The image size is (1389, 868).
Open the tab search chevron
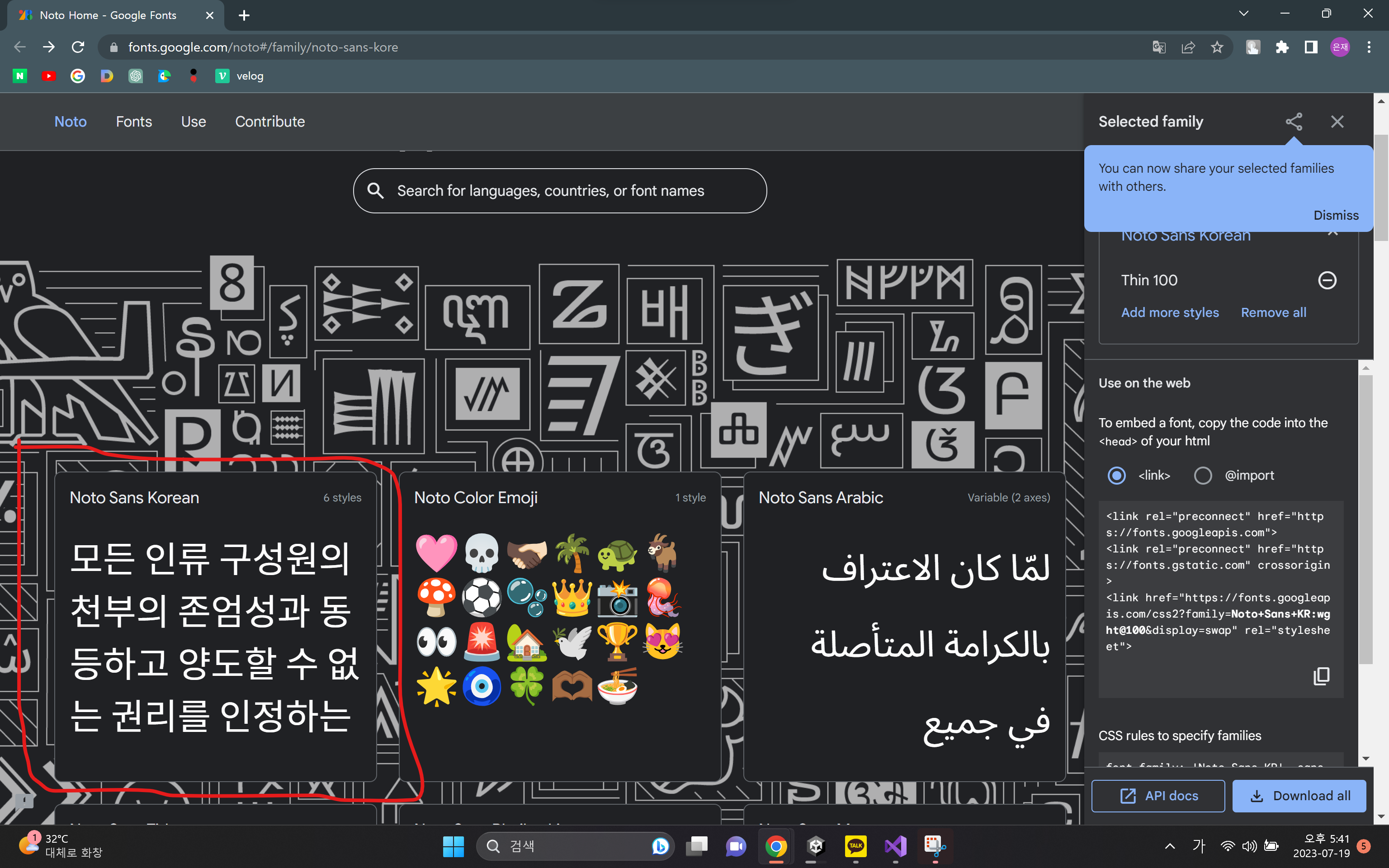[1244, 13]
